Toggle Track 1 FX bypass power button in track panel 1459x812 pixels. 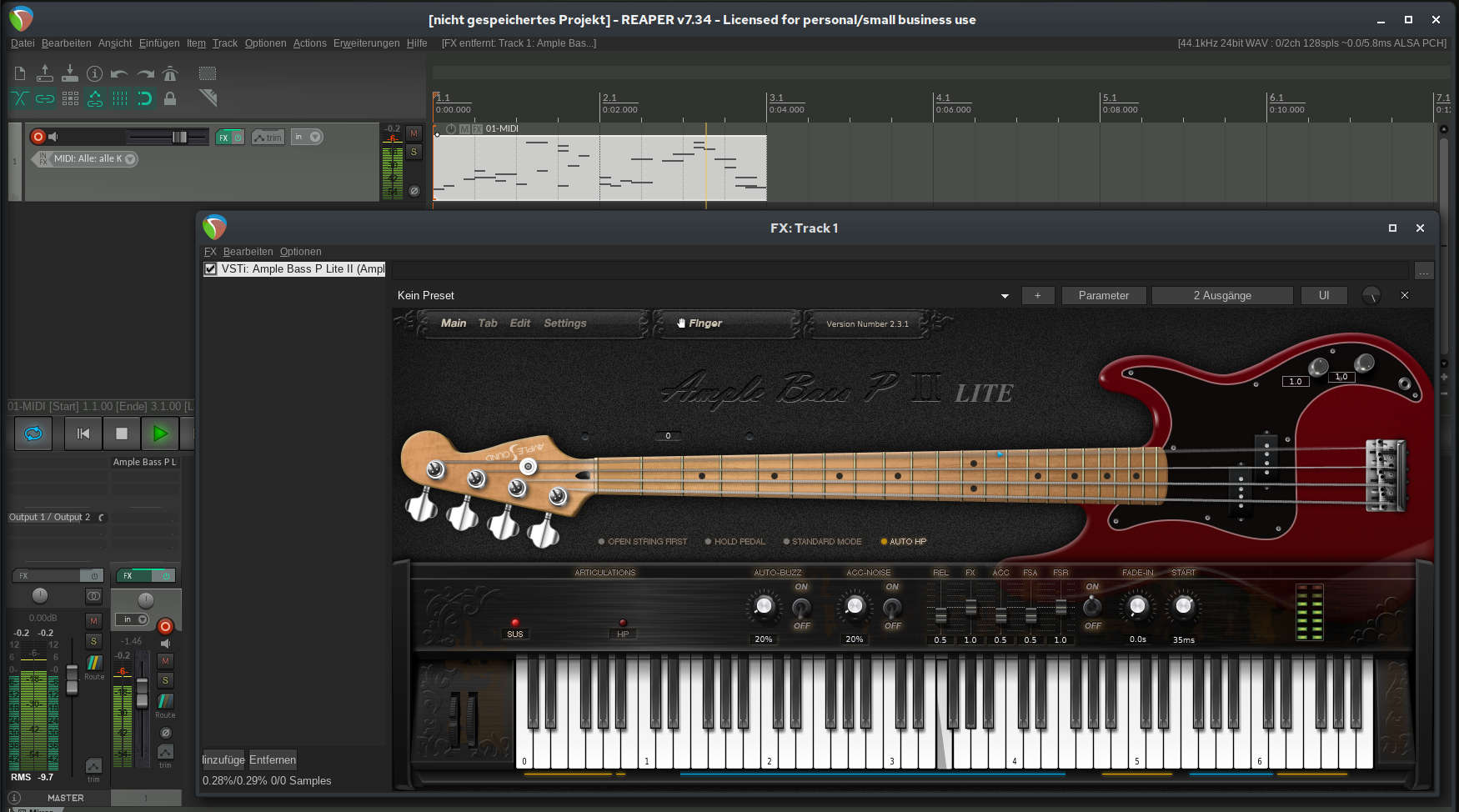tap(238, 138)
